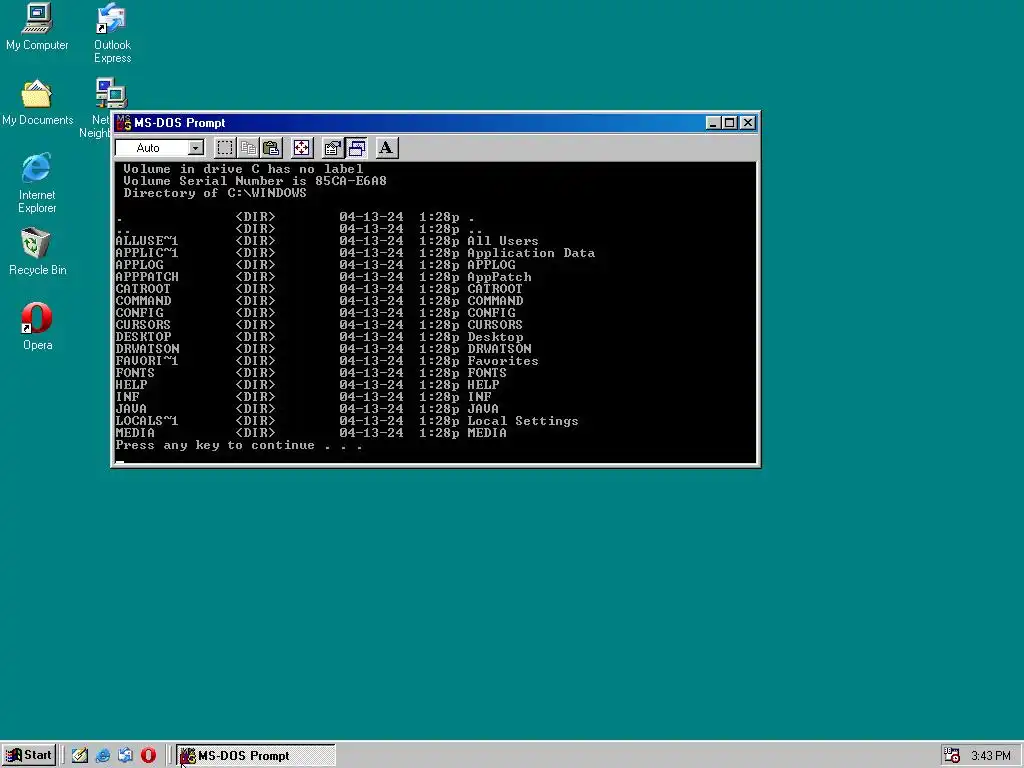Click the 'Favorites' long file name
Screen dimensions: 1024x768
pos(503,361)
